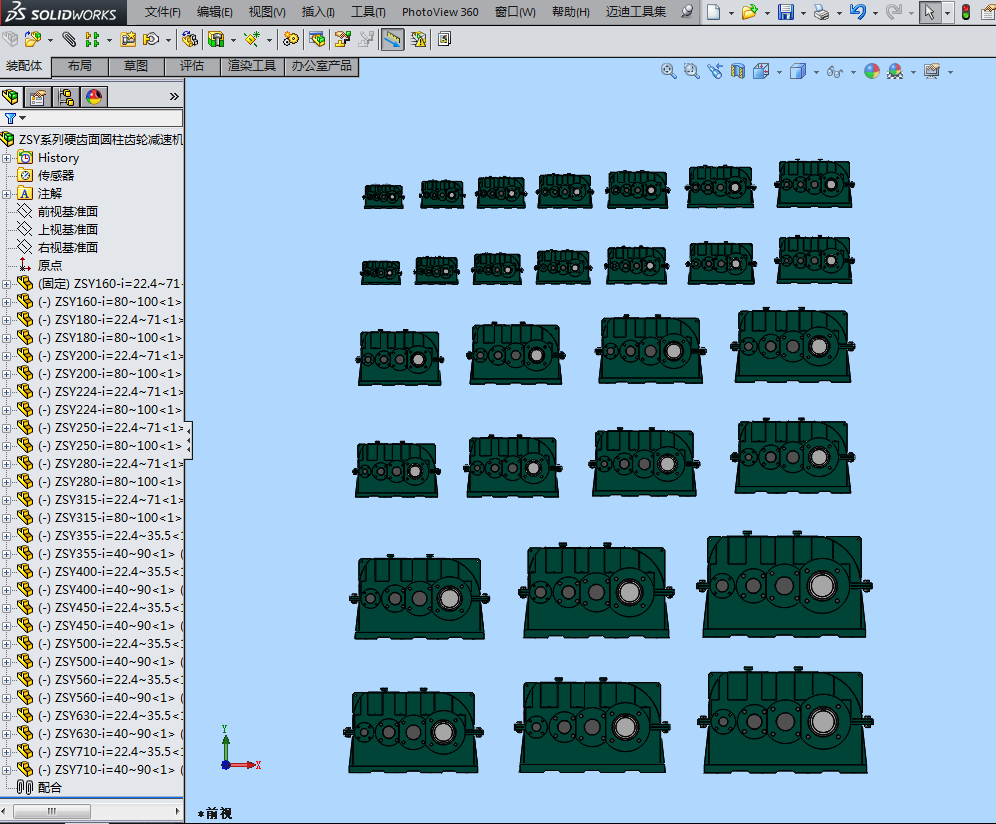Image resolution: width=996 pixels, height=824 pixels.
Task: Open the PropertyManager tab icon
Action: coord(37,97)
